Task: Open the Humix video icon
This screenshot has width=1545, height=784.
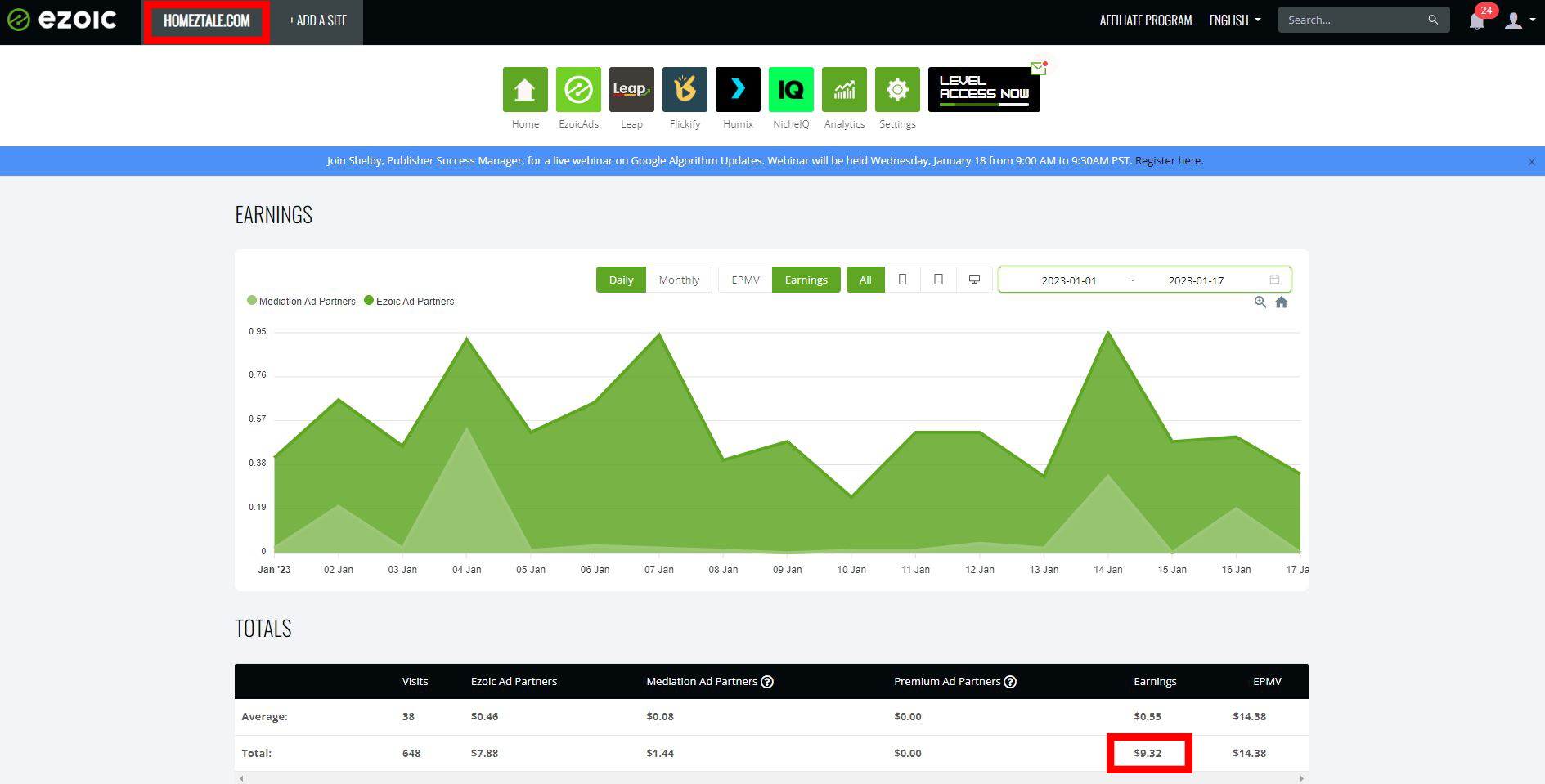Action: point(738,90)
